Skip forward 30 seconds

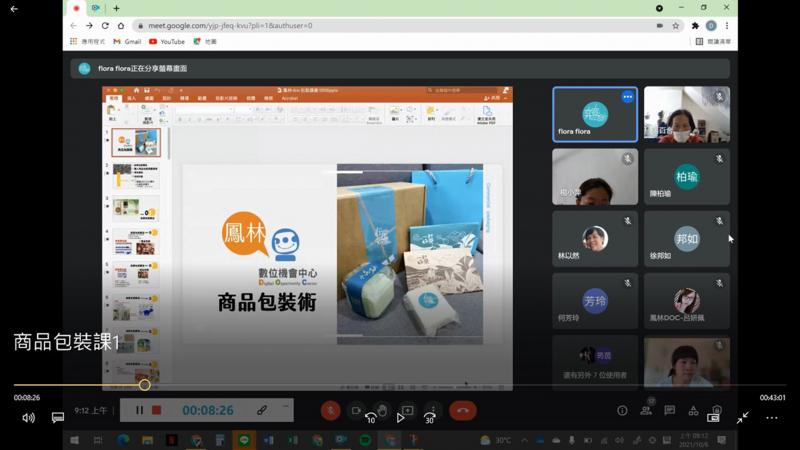point(430,418)
